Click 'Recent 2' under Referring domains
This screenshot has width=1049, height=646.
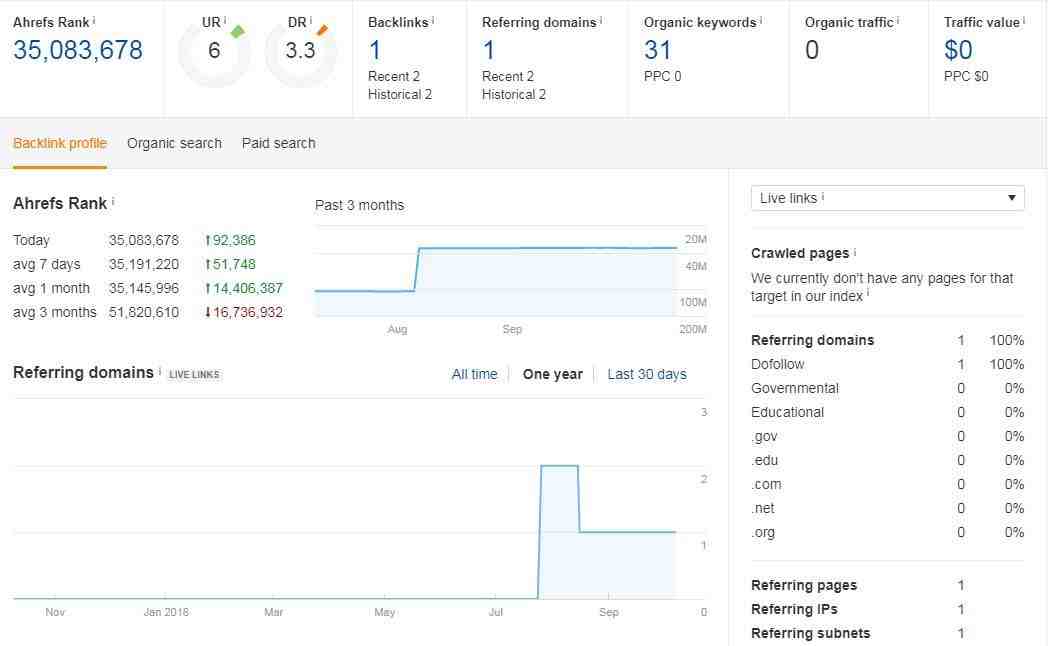[508, 76]
